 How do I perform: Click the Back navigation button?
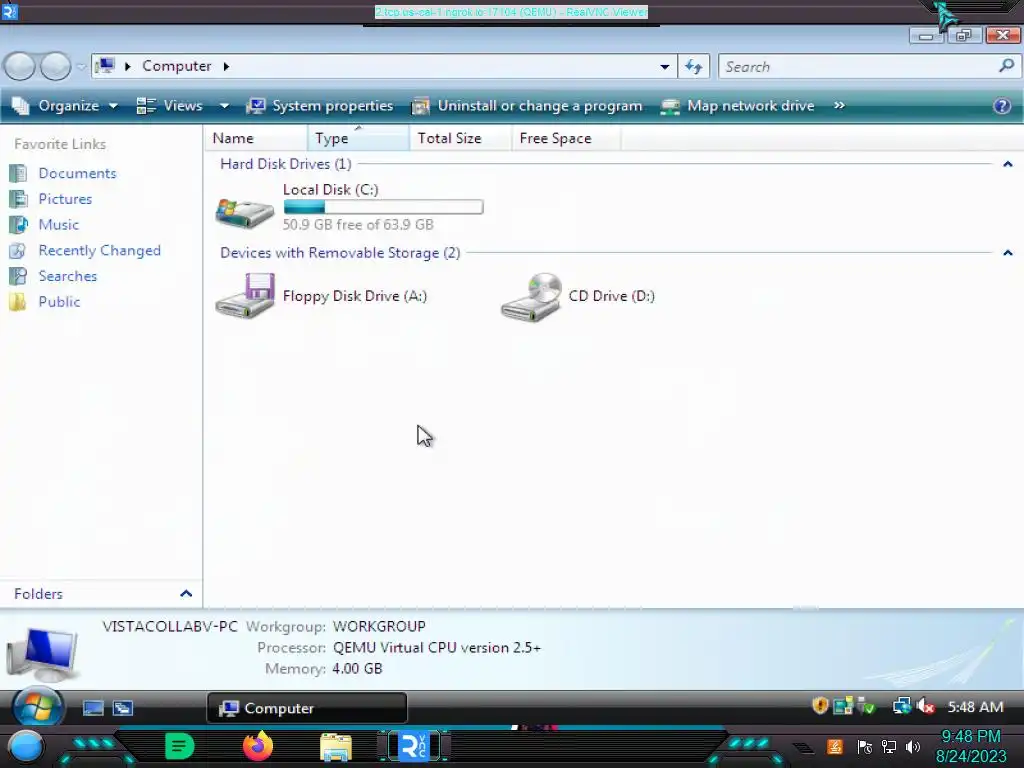point(20,66)
